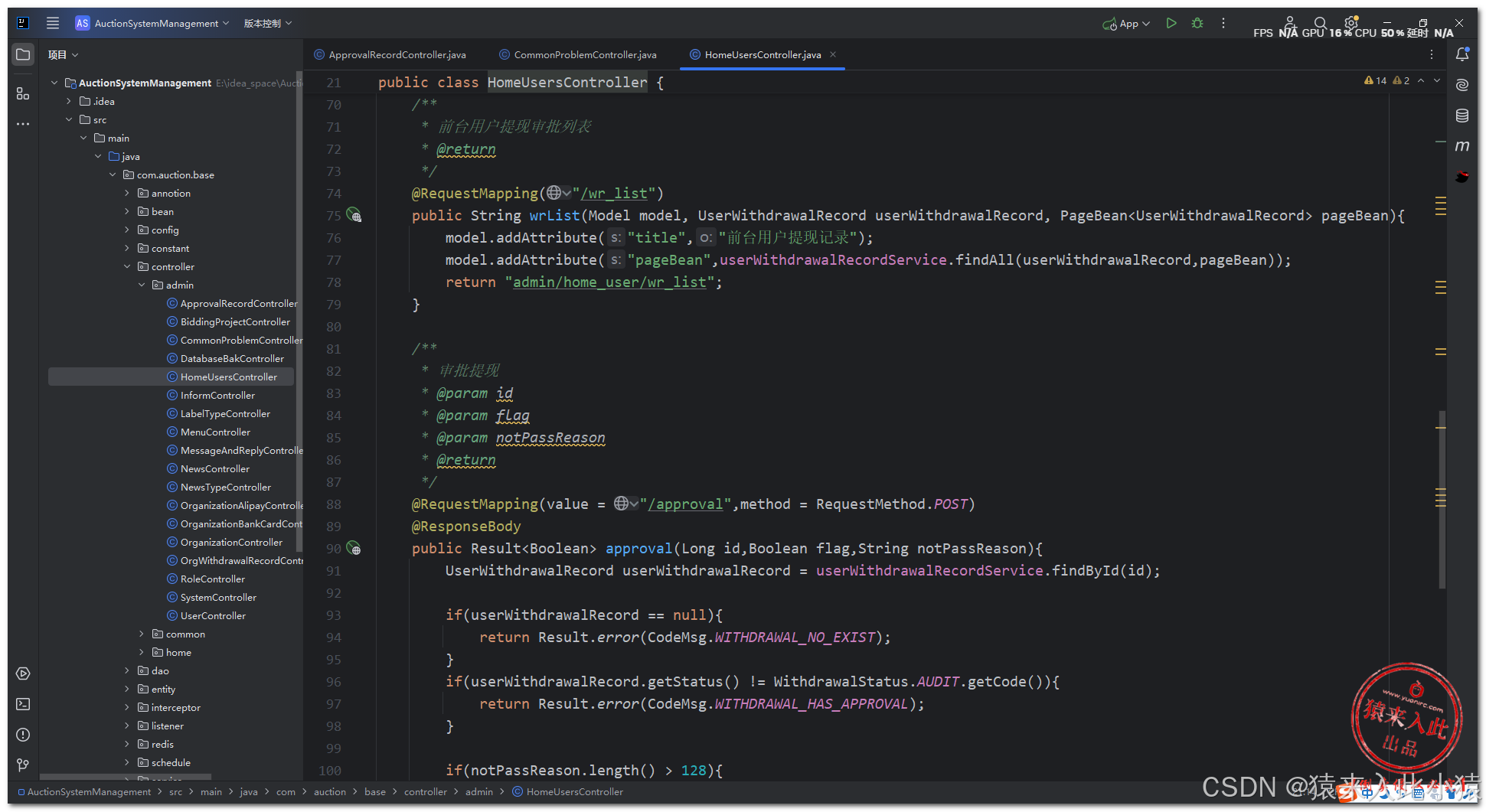This screenshot has width=1486, height=812.
Task: Open the Git tool window
Action: (x=23, y=765)
